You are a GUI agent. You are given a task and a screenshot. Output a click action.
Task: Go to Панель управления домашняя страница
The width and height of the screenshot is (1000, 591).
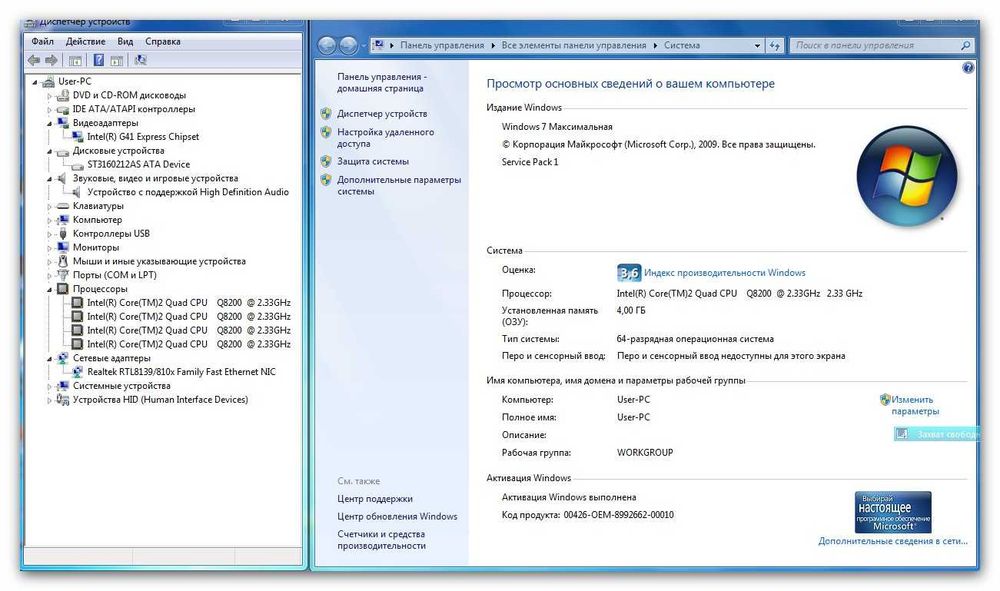point(381,83)
